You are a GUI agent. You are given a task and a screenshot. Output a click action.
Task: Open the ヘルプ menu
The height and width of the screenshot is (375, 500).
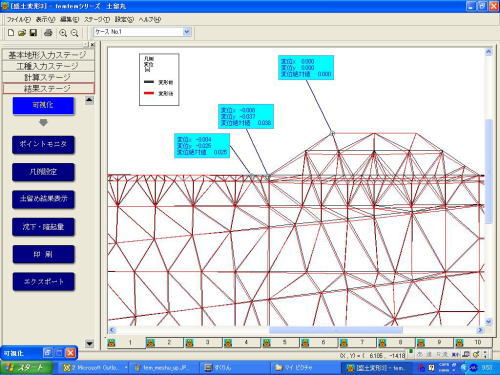click(x=150, y=20)
